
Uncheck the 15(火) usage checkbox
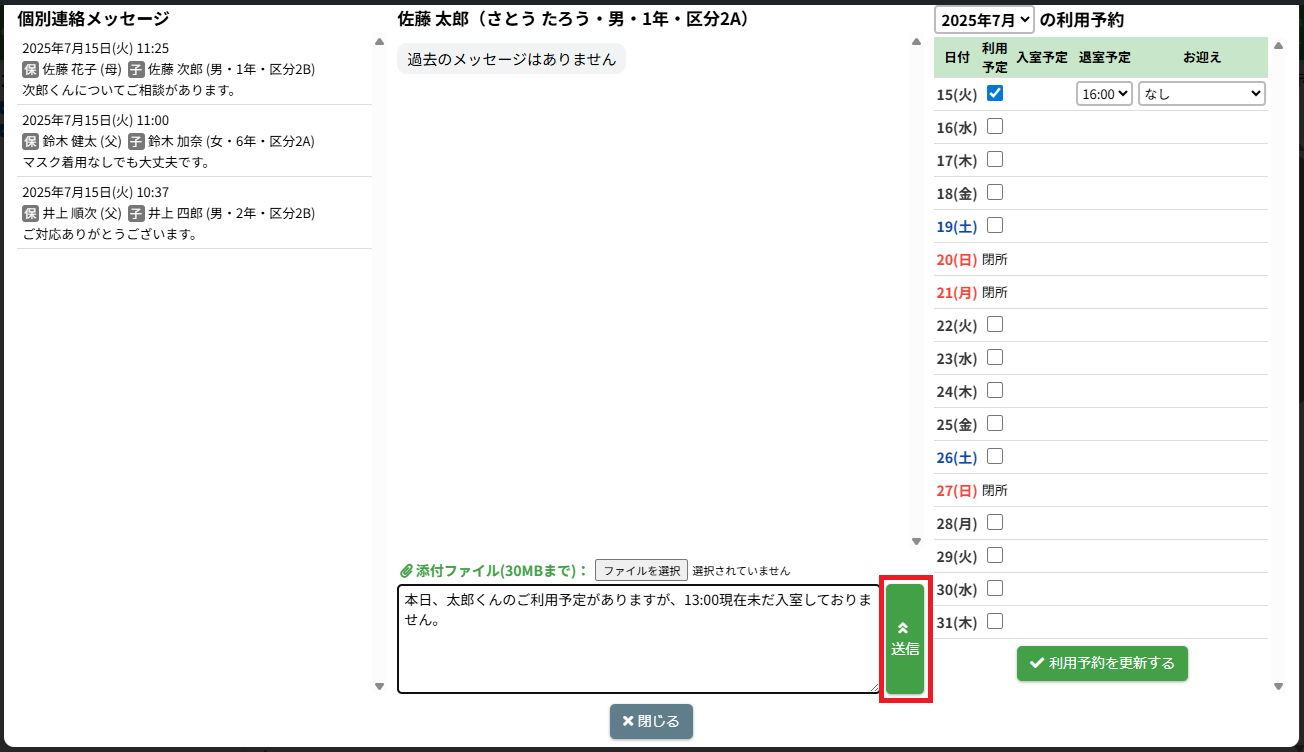[x=995, y=93]
